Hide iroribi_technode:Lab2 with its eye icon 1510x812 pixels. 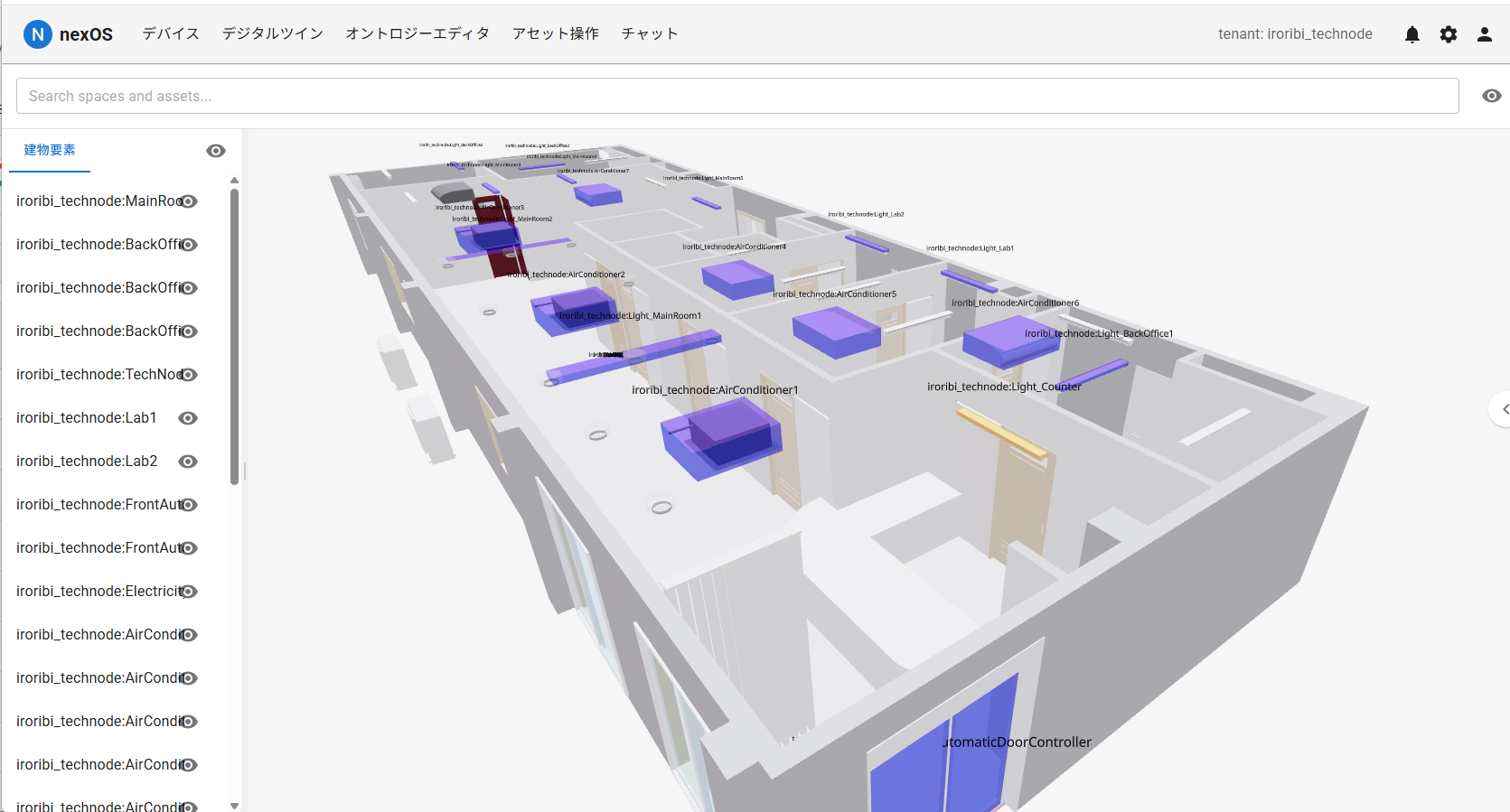tap(188, 462)
